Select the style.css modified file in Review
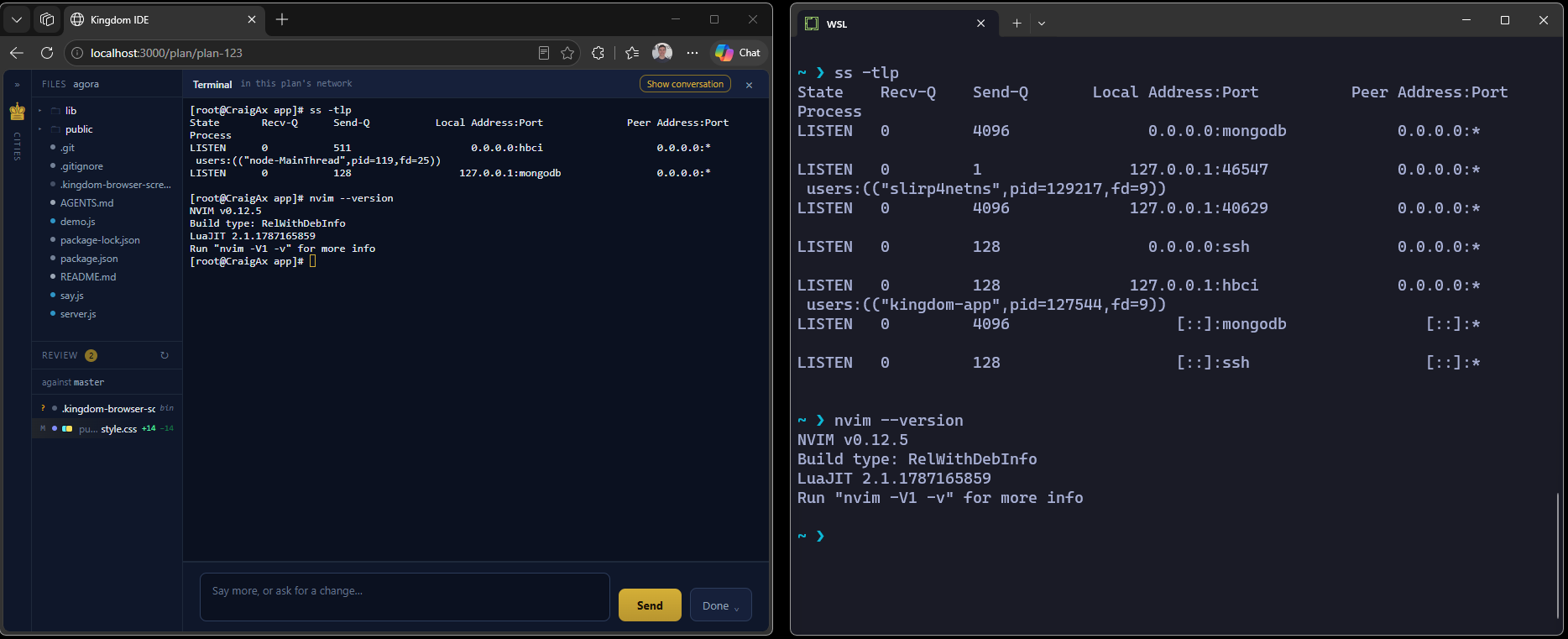1568x639 pixels. coord(107,428)
